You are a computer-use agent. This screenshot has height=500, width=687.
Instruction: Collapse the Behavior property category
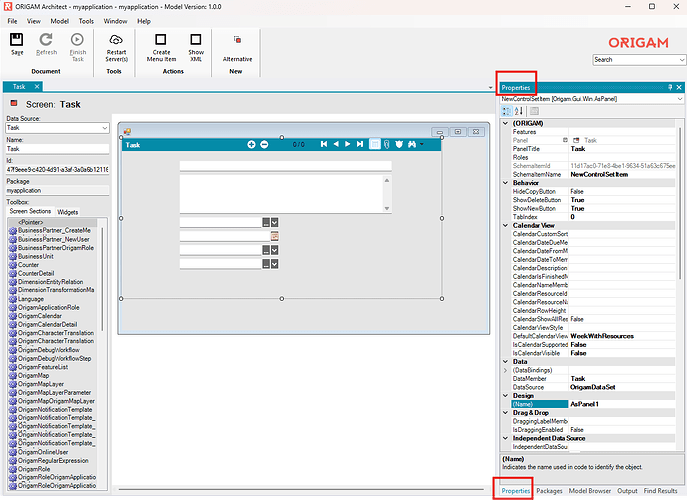[x=505, y=183]
